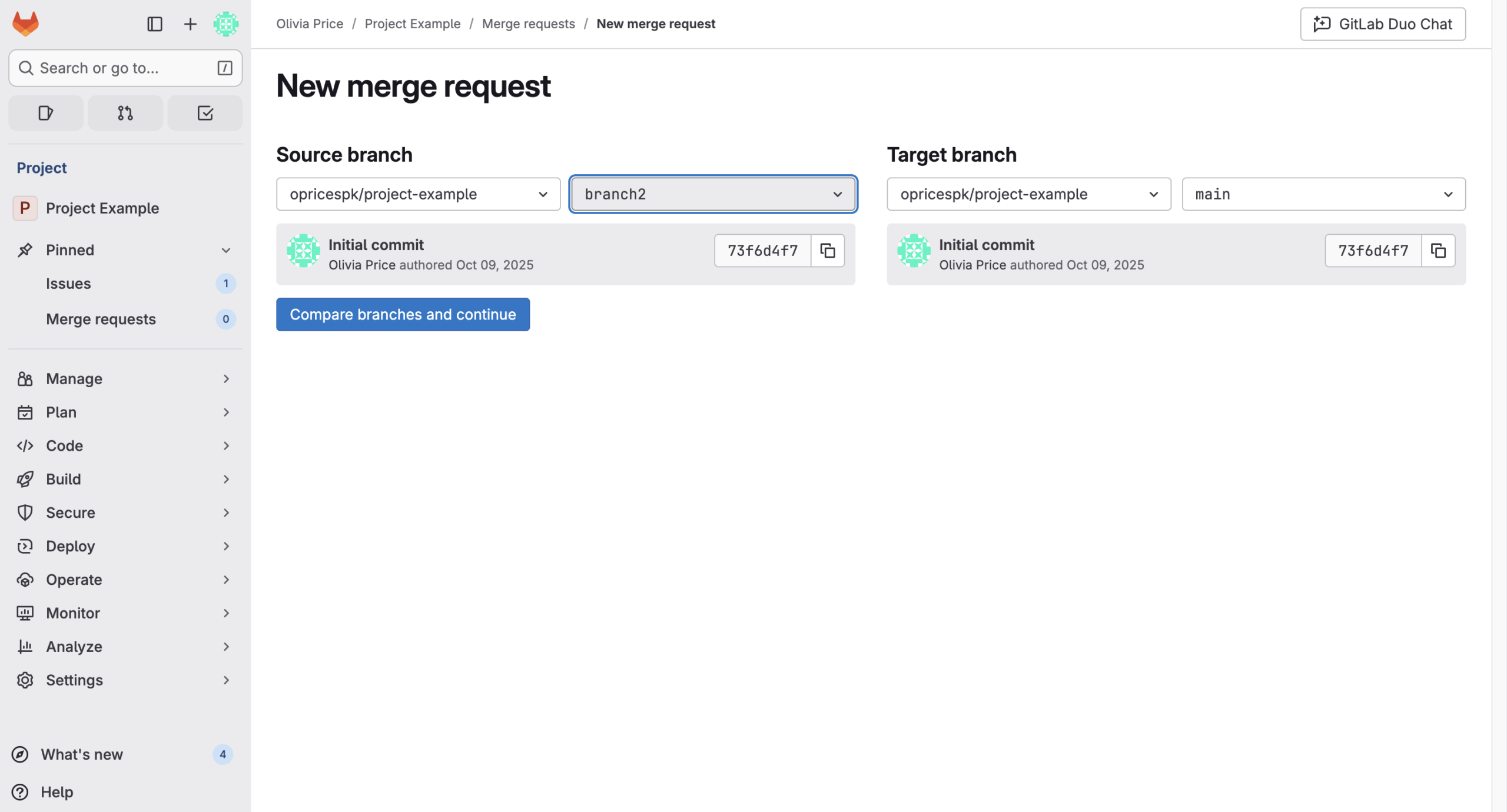Open source branch branch2 dropdown

712,194
